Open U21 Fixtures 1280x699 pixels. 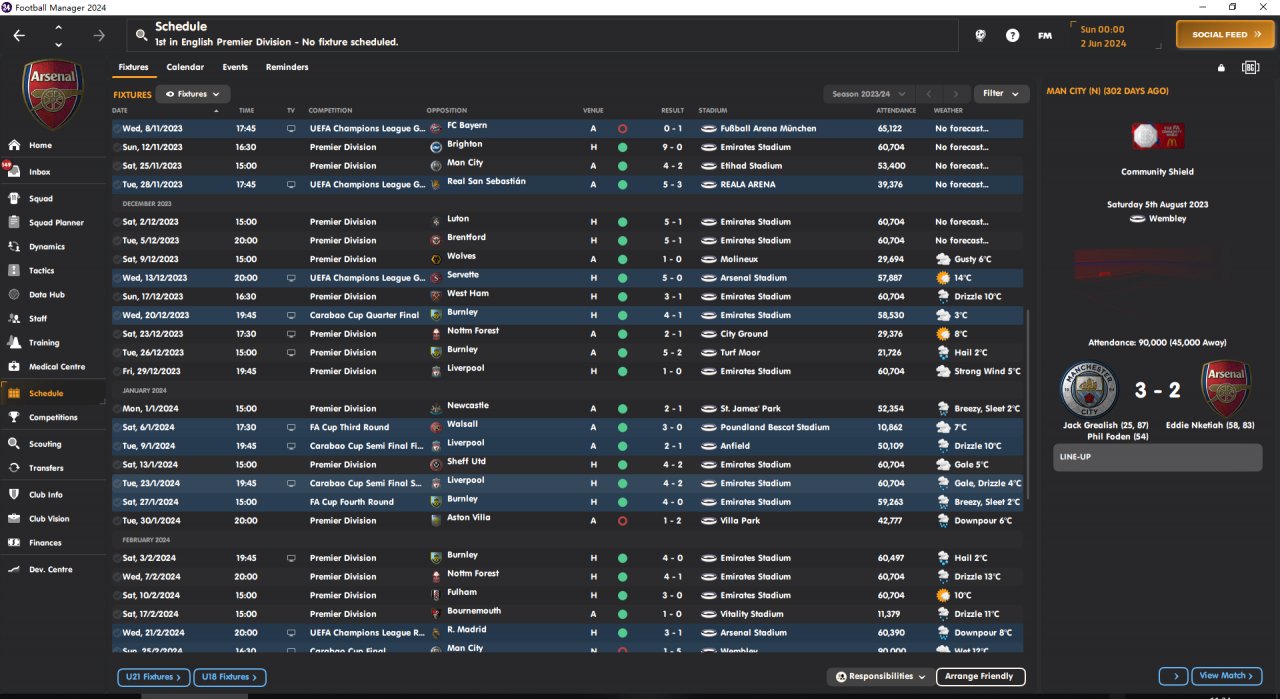(x=153, y=677)
